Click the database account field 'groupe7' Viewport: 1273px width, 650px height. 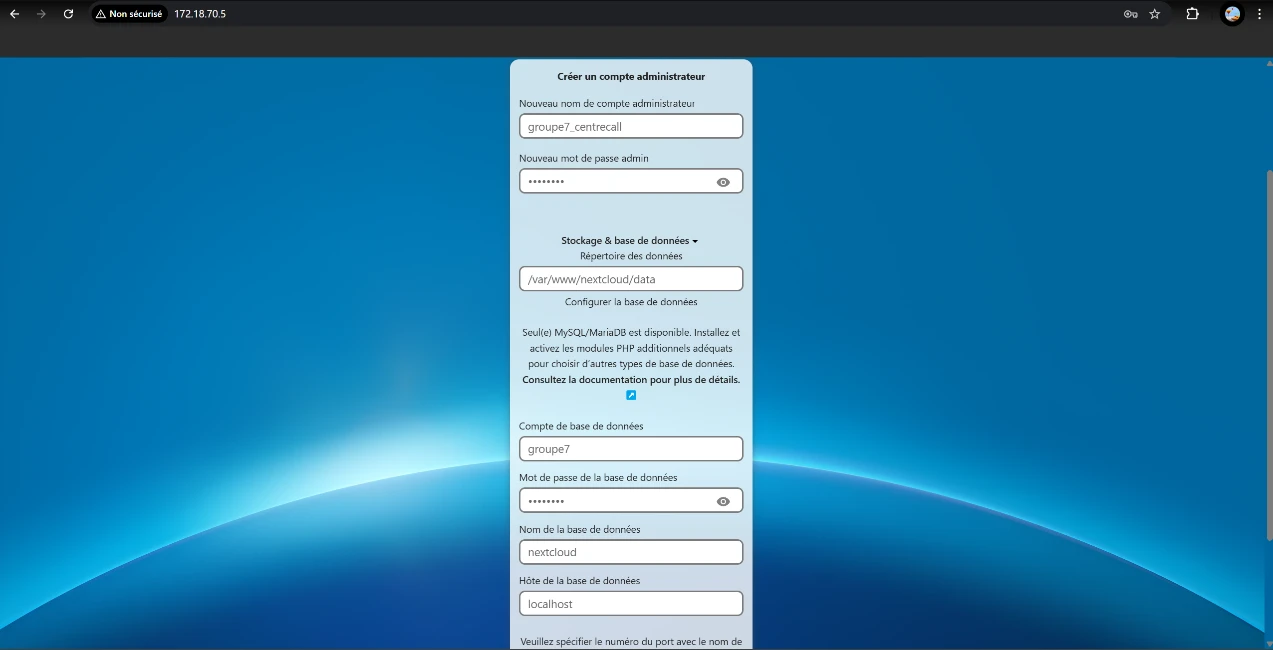pos(631,449)
